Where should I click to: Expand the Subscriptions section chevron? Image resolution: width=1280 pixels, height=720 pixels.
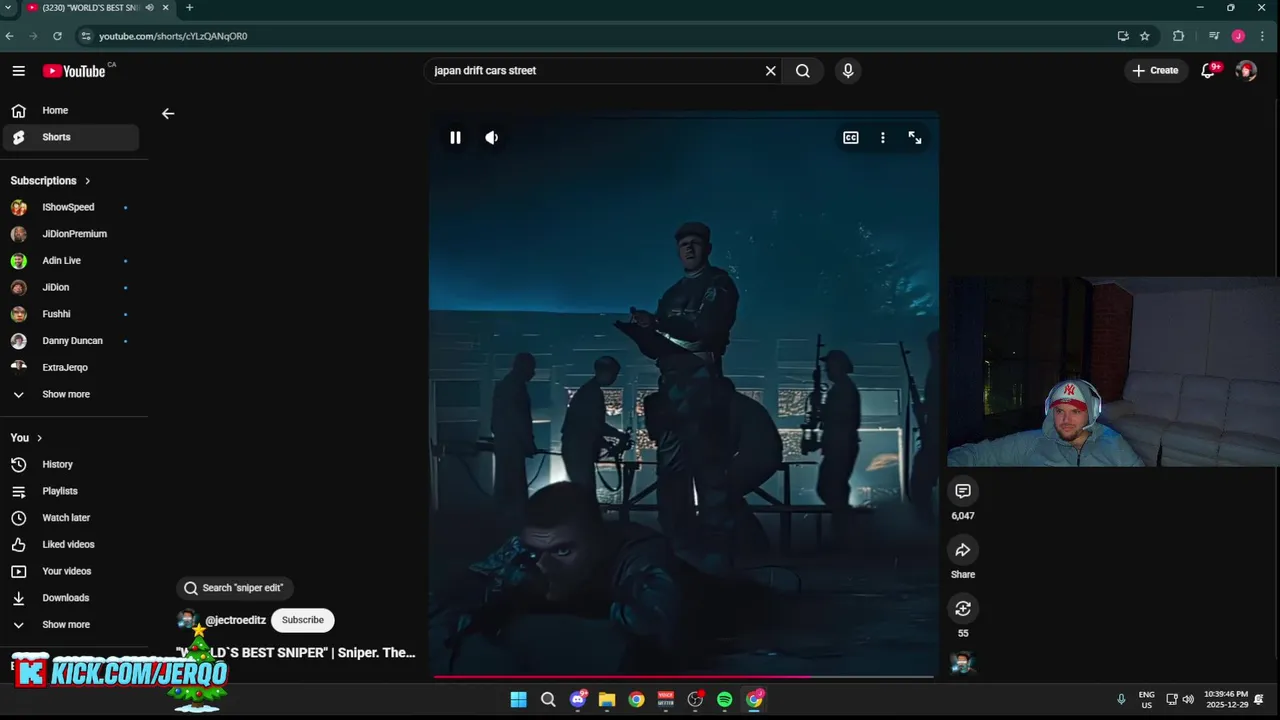(87, 181)
